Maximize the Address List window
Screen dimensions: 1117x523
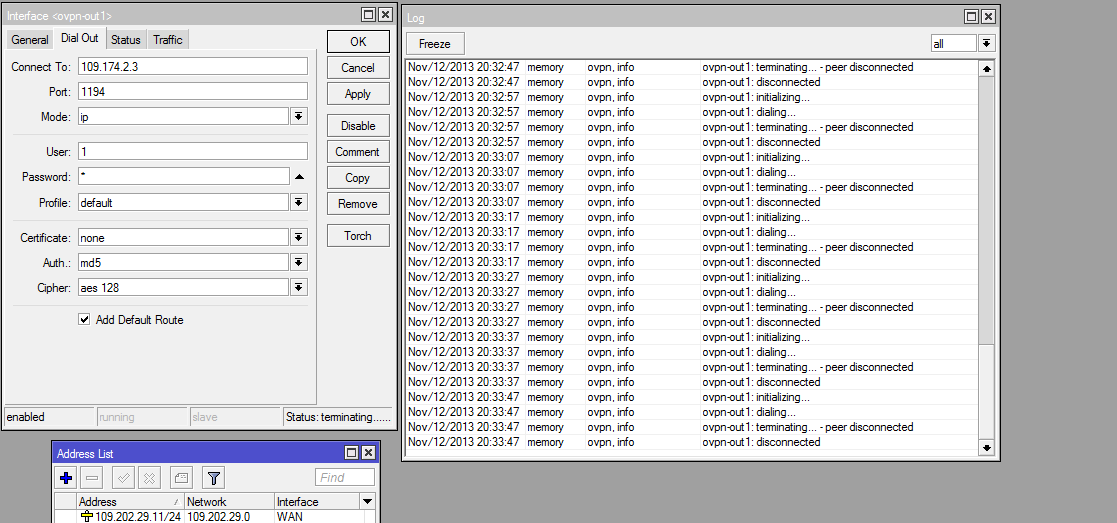pyautogui.click(x=351, y=452)
